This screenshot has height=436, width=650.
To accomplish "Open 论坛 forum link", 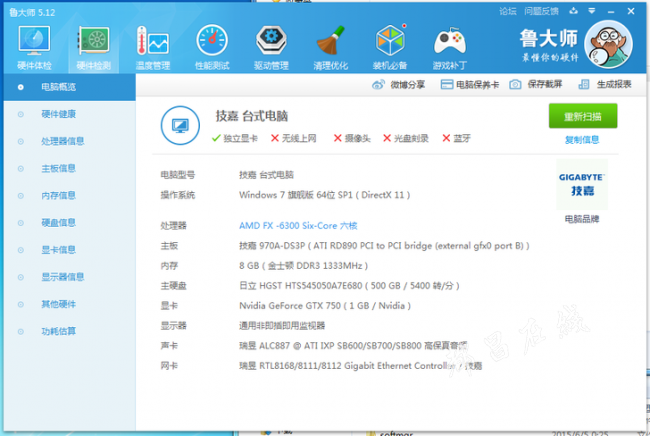I will [x=507, y=11].
